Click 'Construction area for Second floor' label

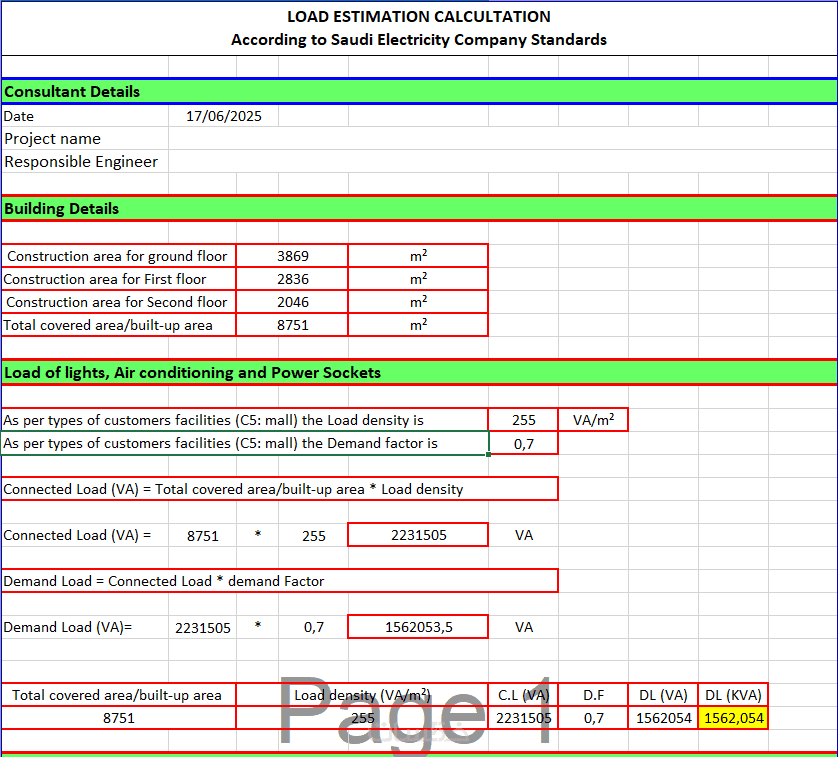click(x=119, y=302)
